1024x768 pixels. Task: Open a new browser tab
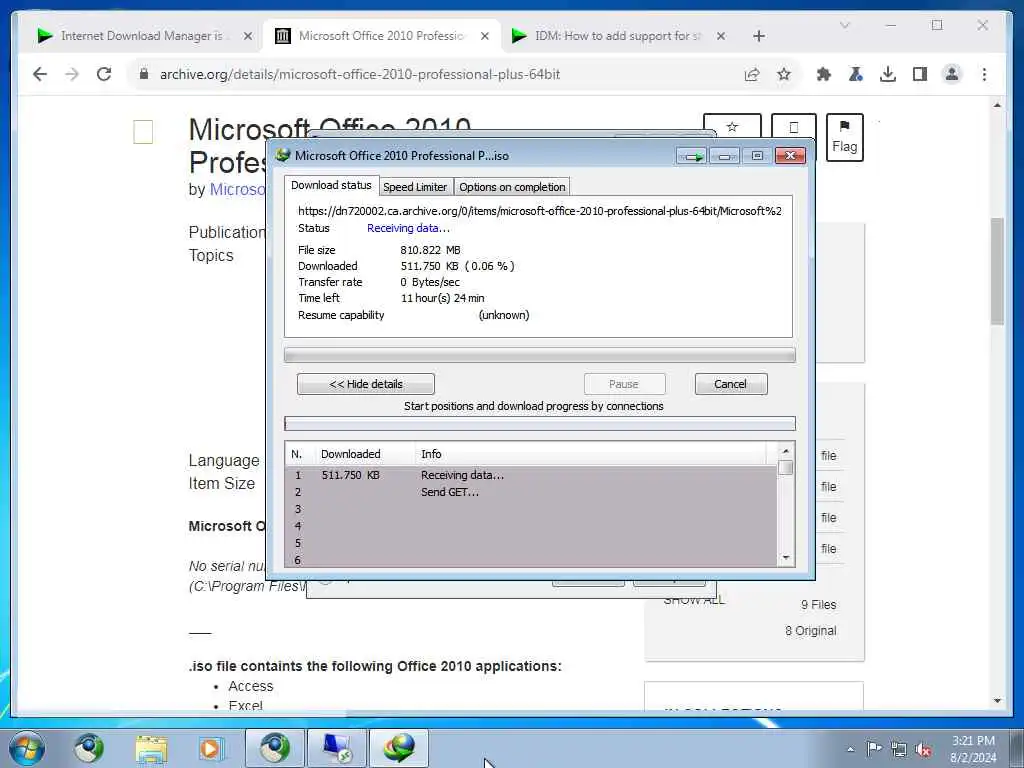(758, 36)
